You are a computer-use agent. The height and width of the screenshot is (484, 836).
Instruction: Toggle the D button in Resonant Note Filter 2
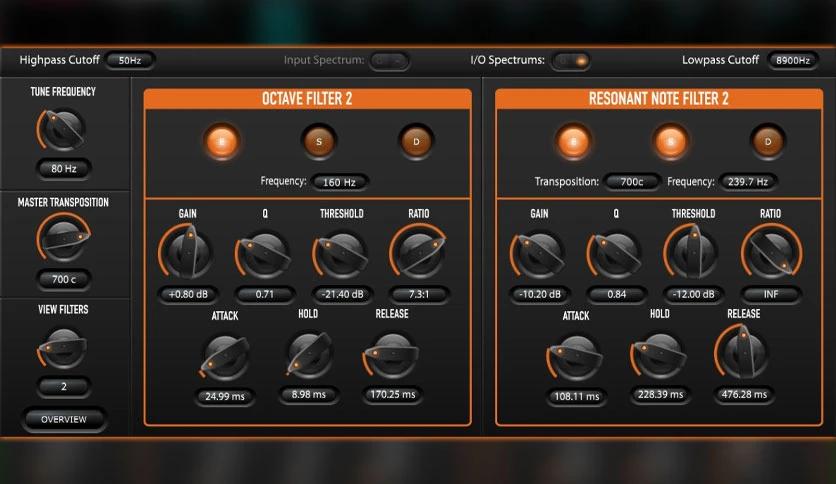(x=768, y=142)
